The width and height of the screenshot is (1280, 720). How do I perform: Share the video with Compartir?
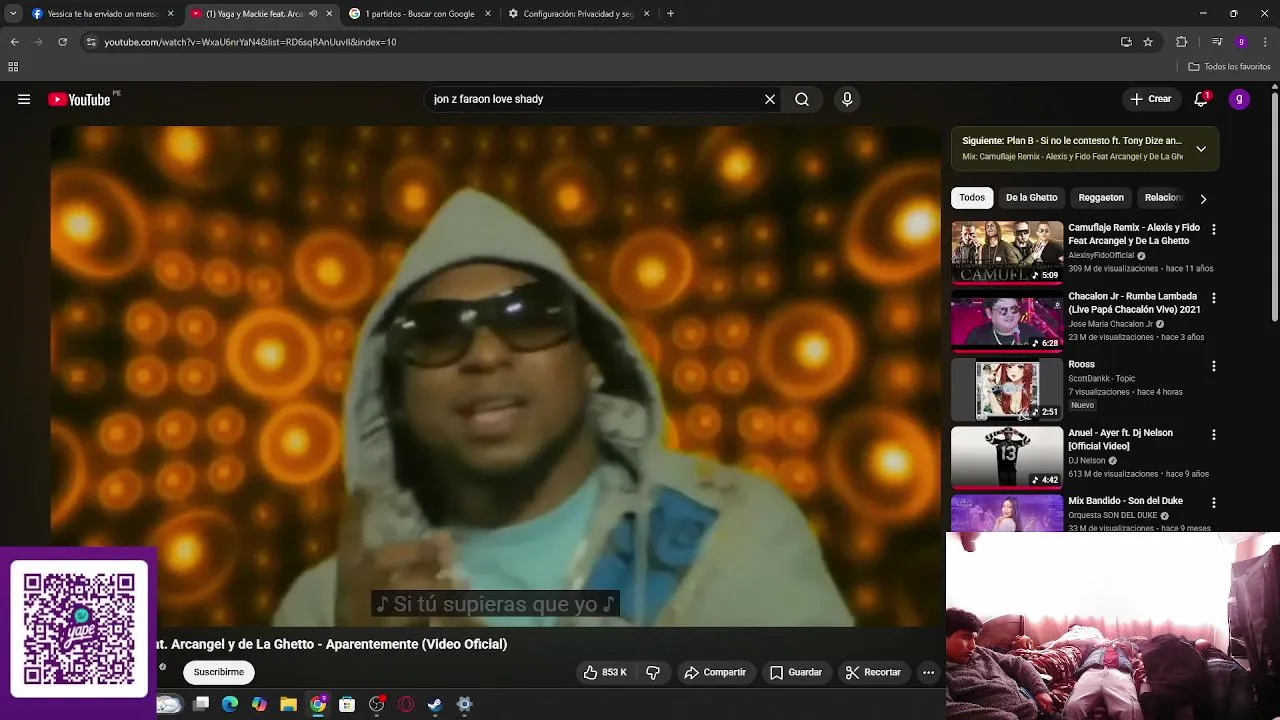(x=715, y=672)
